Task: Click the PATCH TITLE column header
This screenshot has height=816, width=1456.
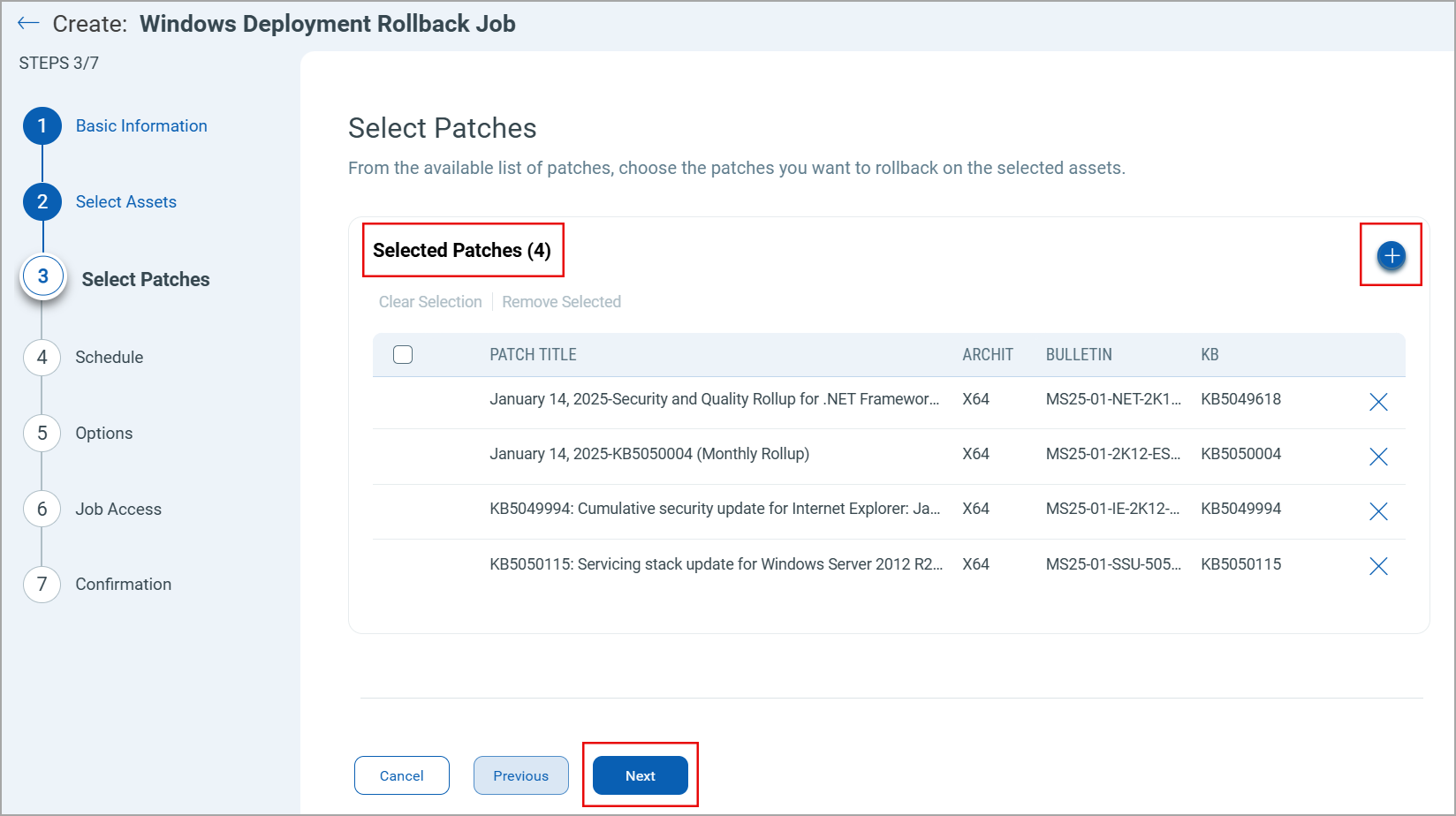Action: 533,354
